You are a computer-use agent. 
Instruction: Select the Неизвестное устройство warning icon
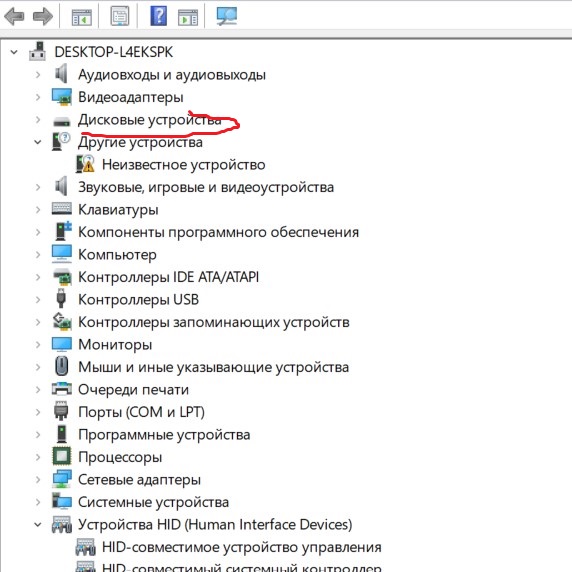(x=85, y=164)
